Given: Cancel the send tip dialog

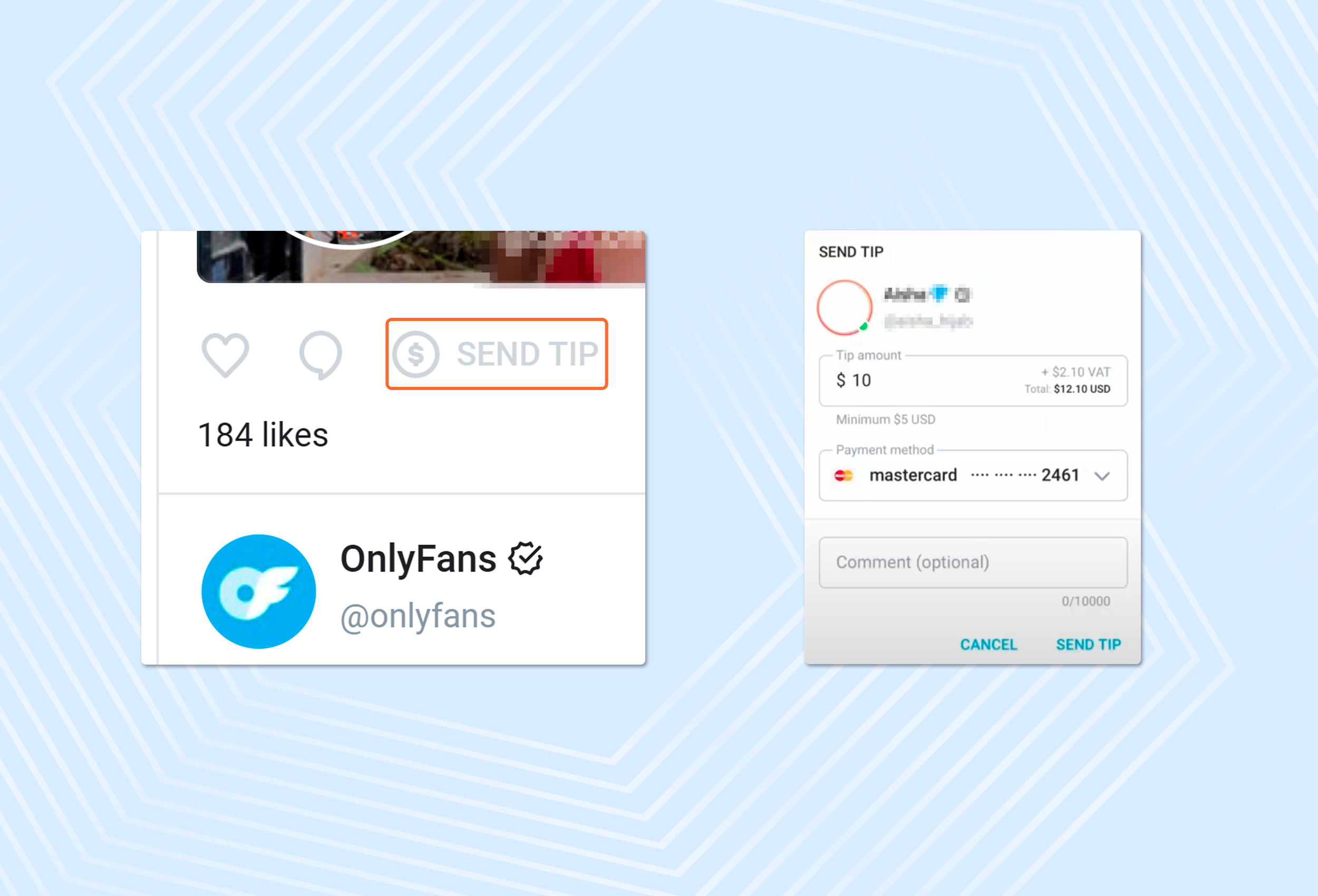Looking at the screenshot, I should [988, 644].
